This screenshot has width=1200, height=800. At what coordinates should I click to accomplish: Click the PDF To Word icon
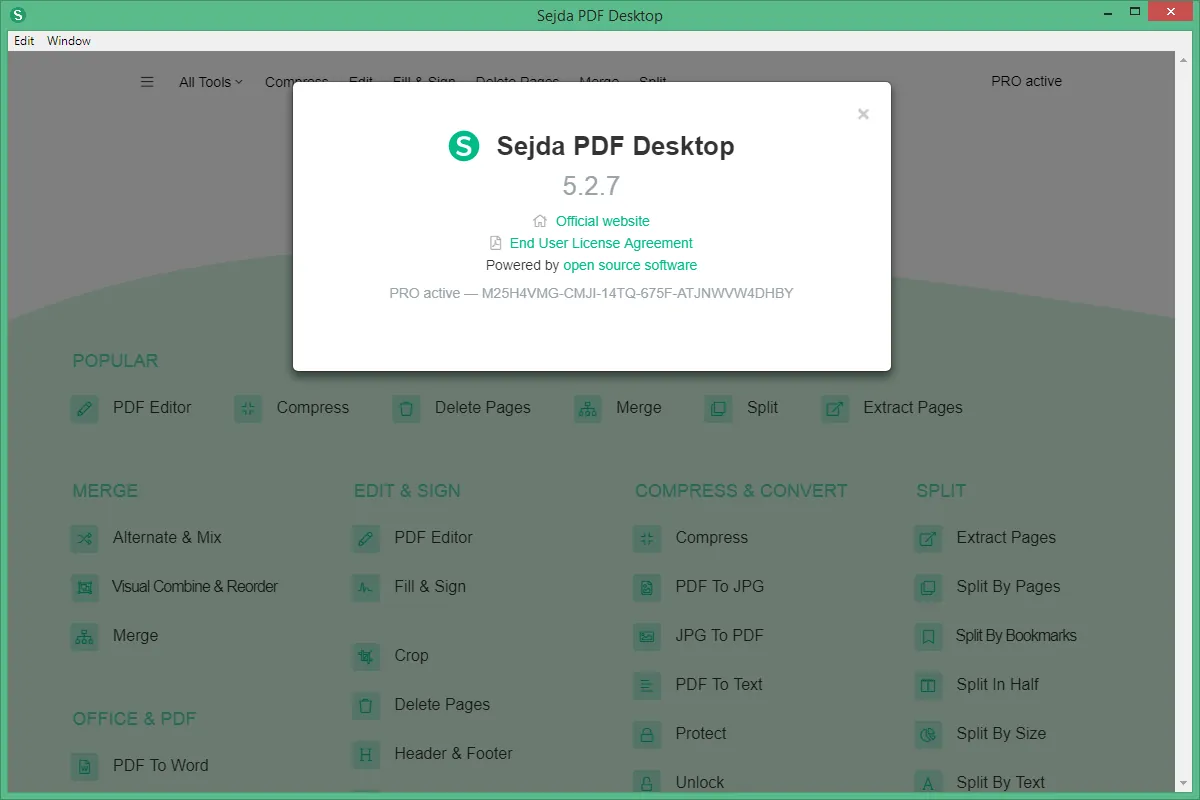point(85,766)
